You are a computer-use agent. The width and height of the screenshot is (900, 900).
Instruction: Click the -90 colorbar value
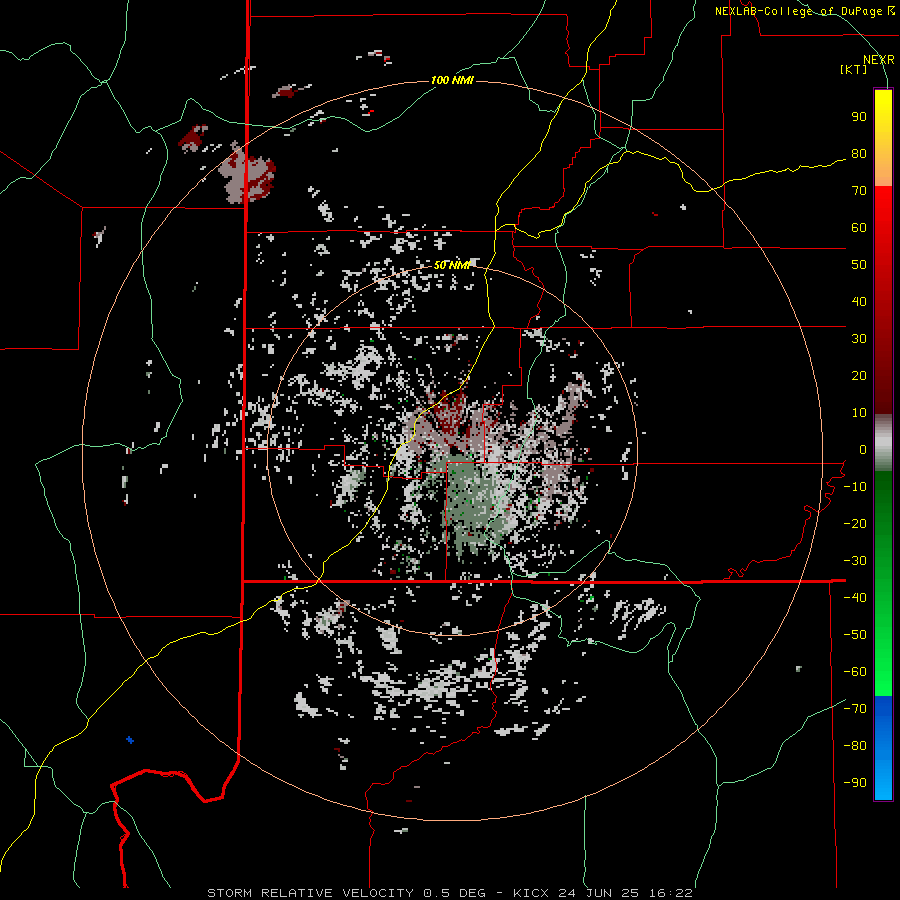pos(855,782)
